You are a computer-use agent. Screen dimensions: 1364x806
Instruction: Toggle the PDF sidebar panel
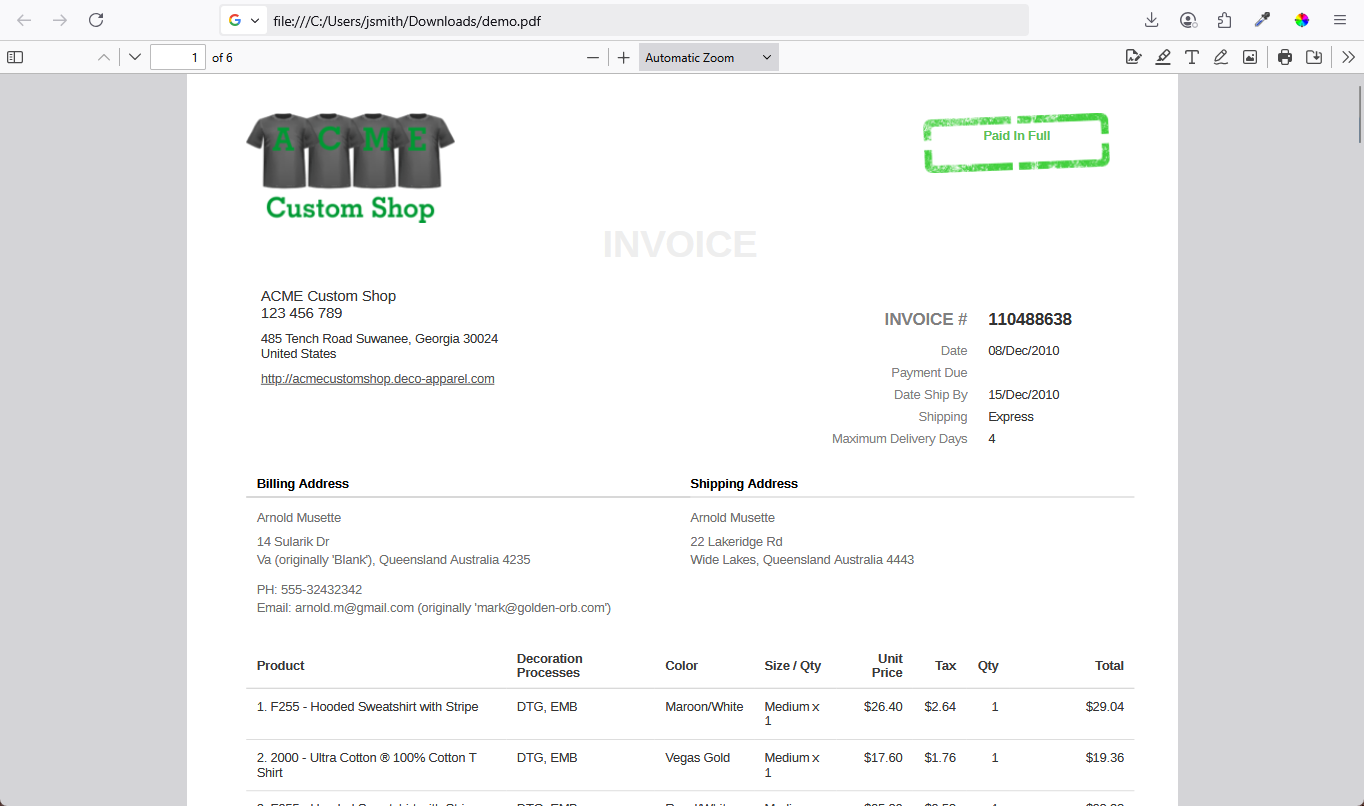pos(15,58)
